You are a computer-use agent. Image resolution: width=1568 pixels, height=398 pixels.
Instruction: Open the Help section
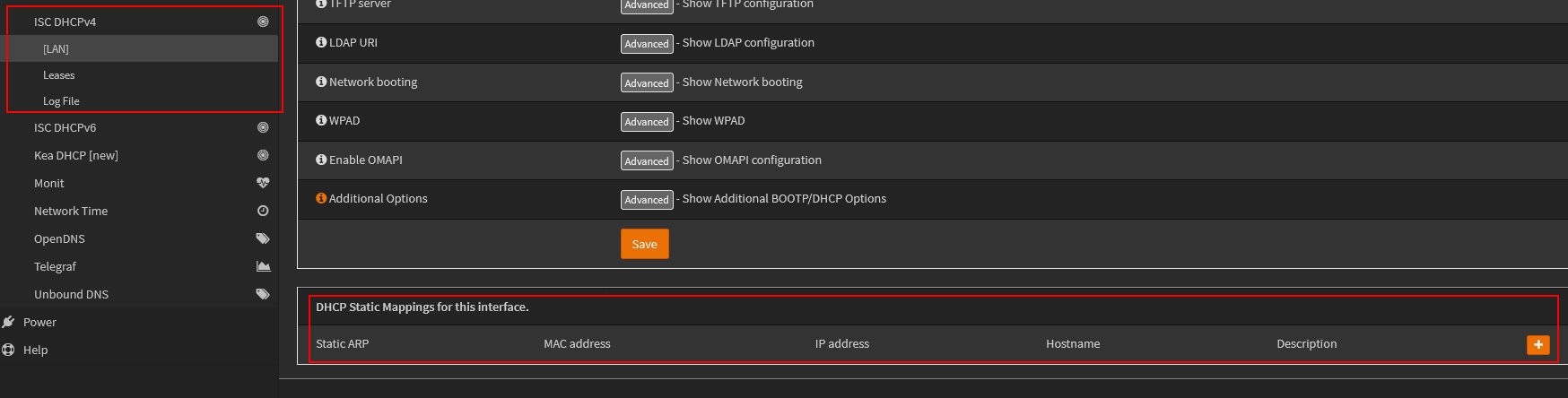point(139,350)
